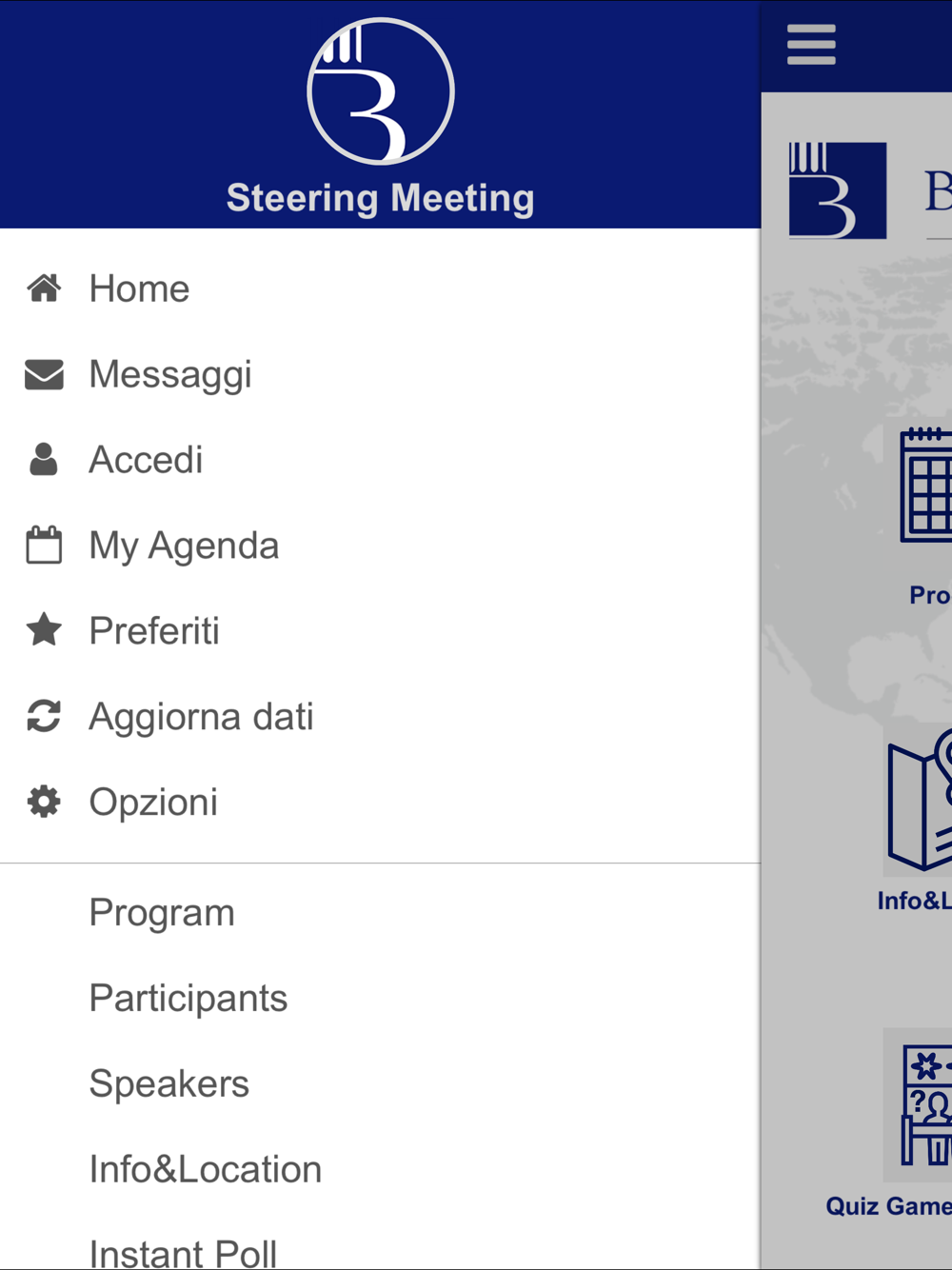952x1270 pixels.
Task: Go to Speakers in the menu
Action: point(169,1083)
